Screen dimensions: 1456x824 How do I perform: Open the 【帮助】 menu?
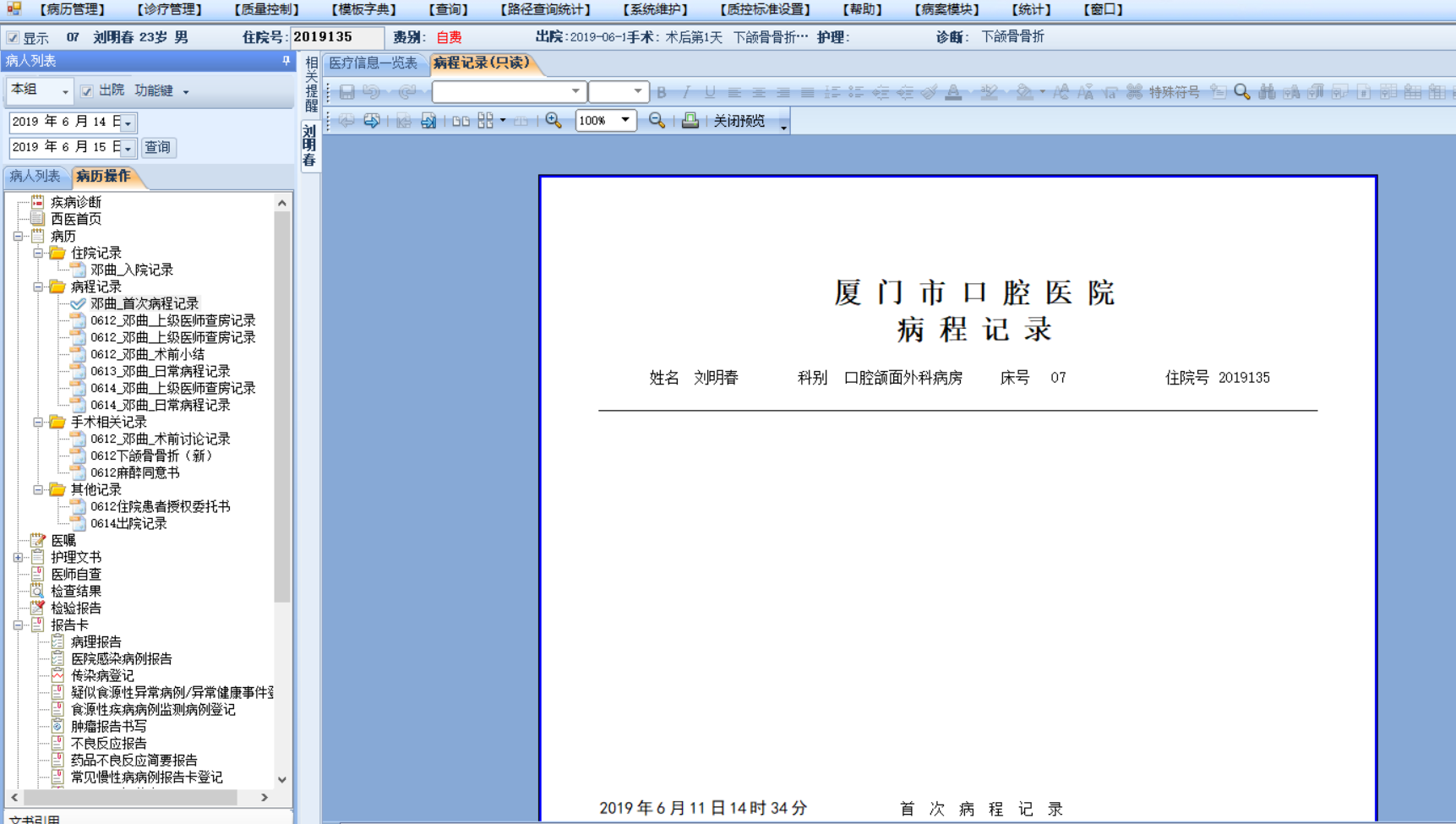862,9
